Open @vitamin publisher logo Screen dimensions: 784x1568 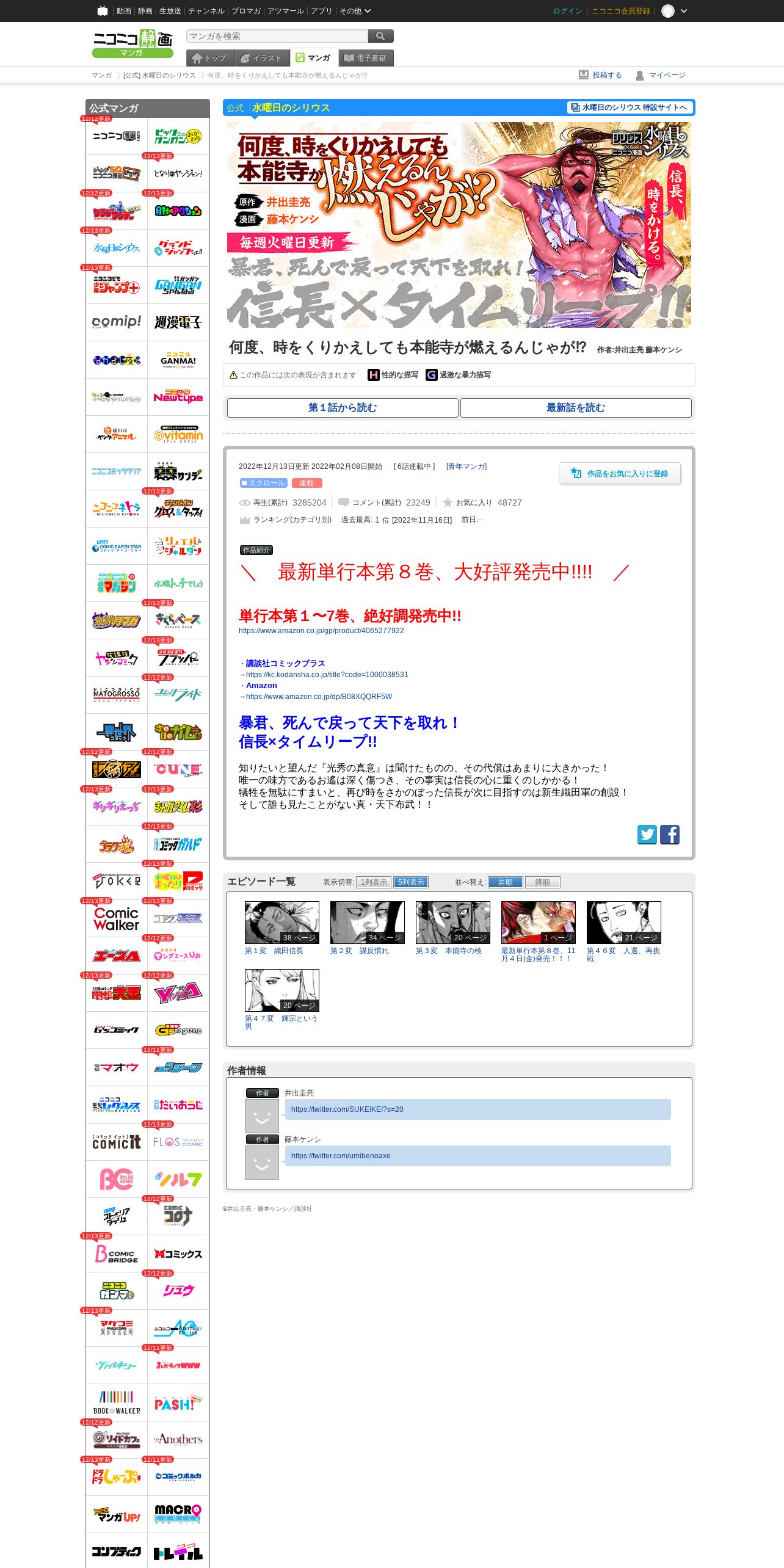178,434
